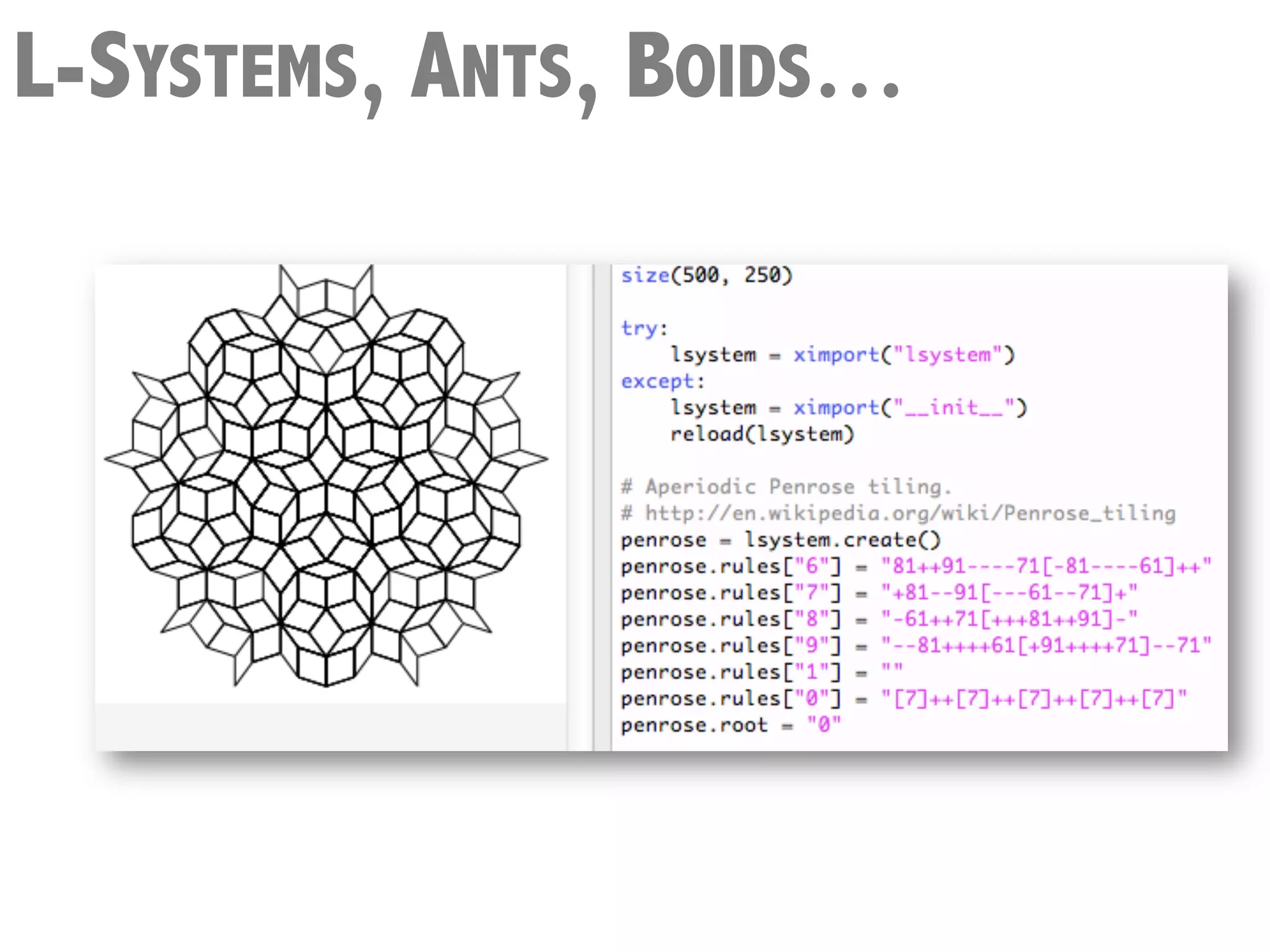Click the penrose.rules["7"] code line
This screenshot has width=1270, height=952.
[x=879, y=593]
